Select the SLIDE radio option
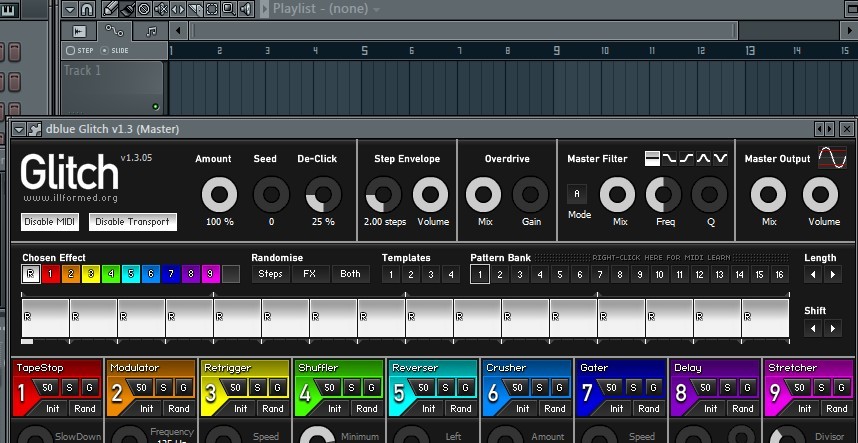This screenshot has height=443, width=858. 114,50
